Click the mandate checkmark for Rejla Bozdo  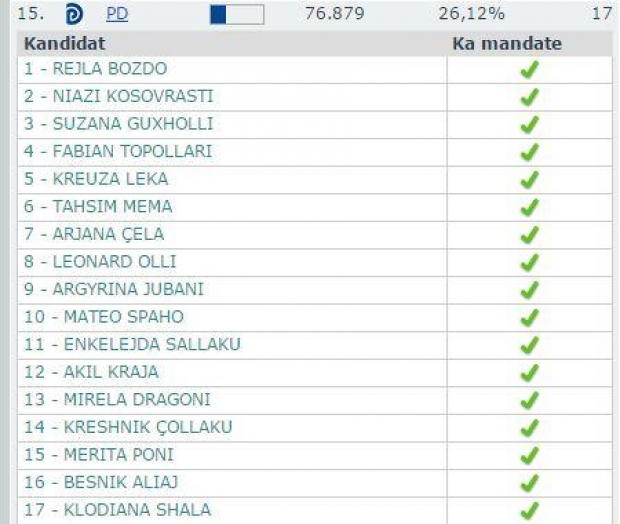529,70
